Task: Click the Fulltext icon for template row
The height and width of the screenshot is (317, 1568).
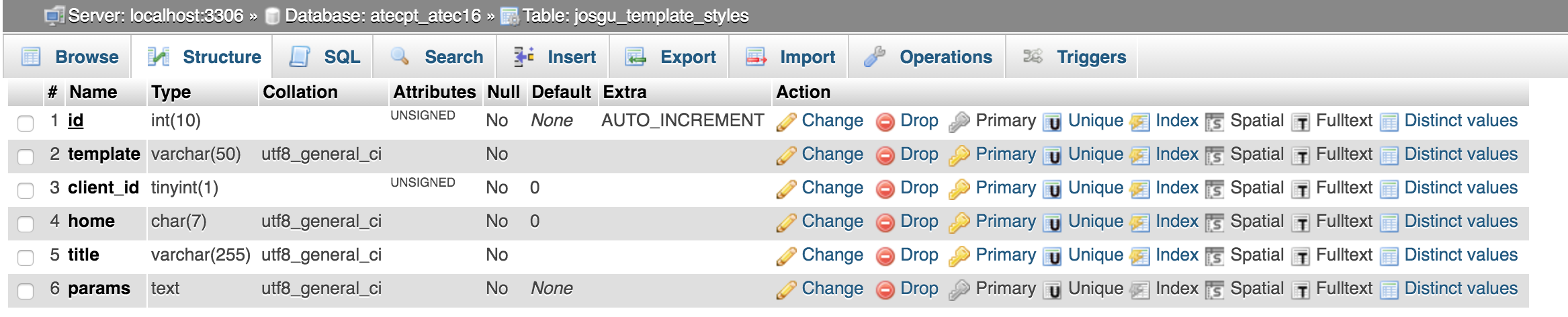Action: point(1301,156)
